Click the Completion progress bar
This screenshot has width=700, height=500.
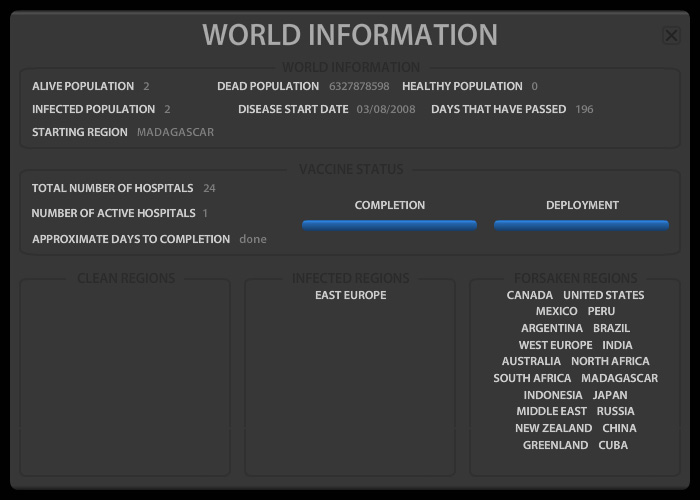tap(389, 225)
